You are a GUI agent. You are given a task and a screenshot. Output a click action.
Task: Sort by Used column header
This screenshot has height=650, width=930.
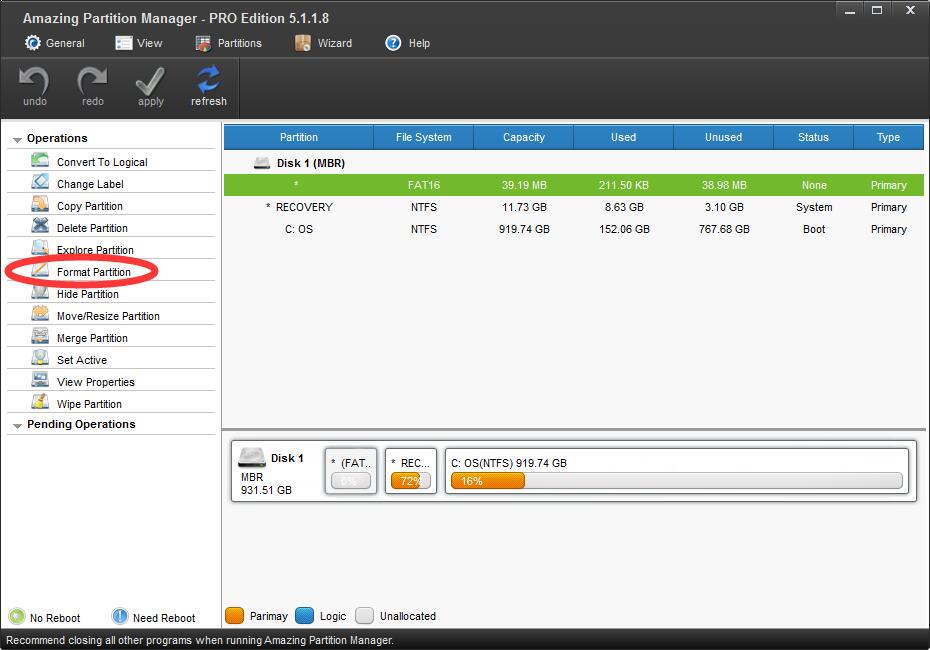(623, 137)
